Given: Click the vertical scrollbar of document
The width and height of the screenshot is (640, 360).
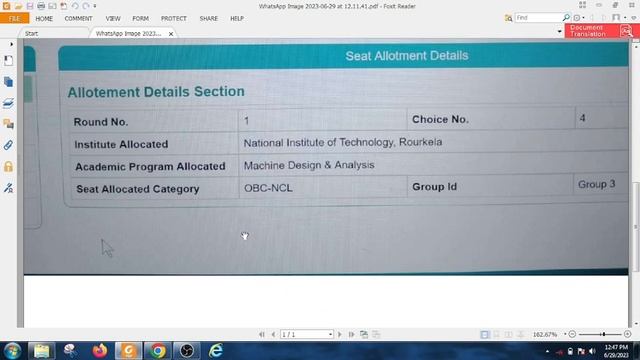Looking at the screenshot, I should click(636, 227).
